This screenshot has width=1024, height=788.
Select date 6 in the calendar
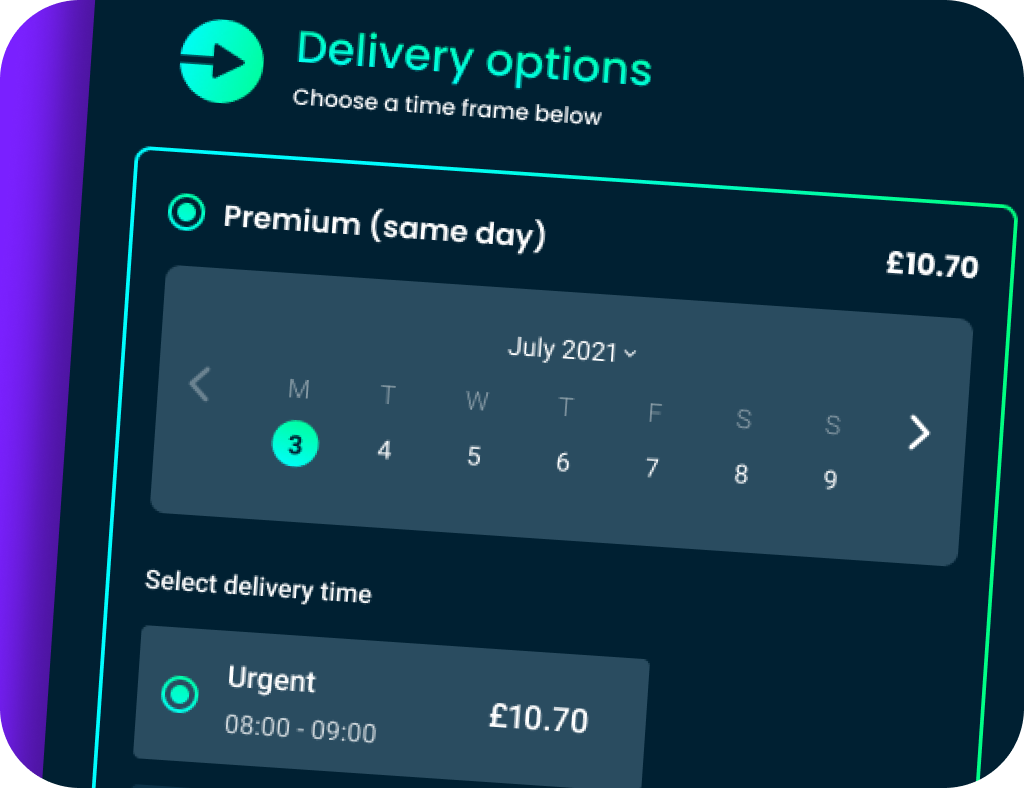click(x=563, y=462)
